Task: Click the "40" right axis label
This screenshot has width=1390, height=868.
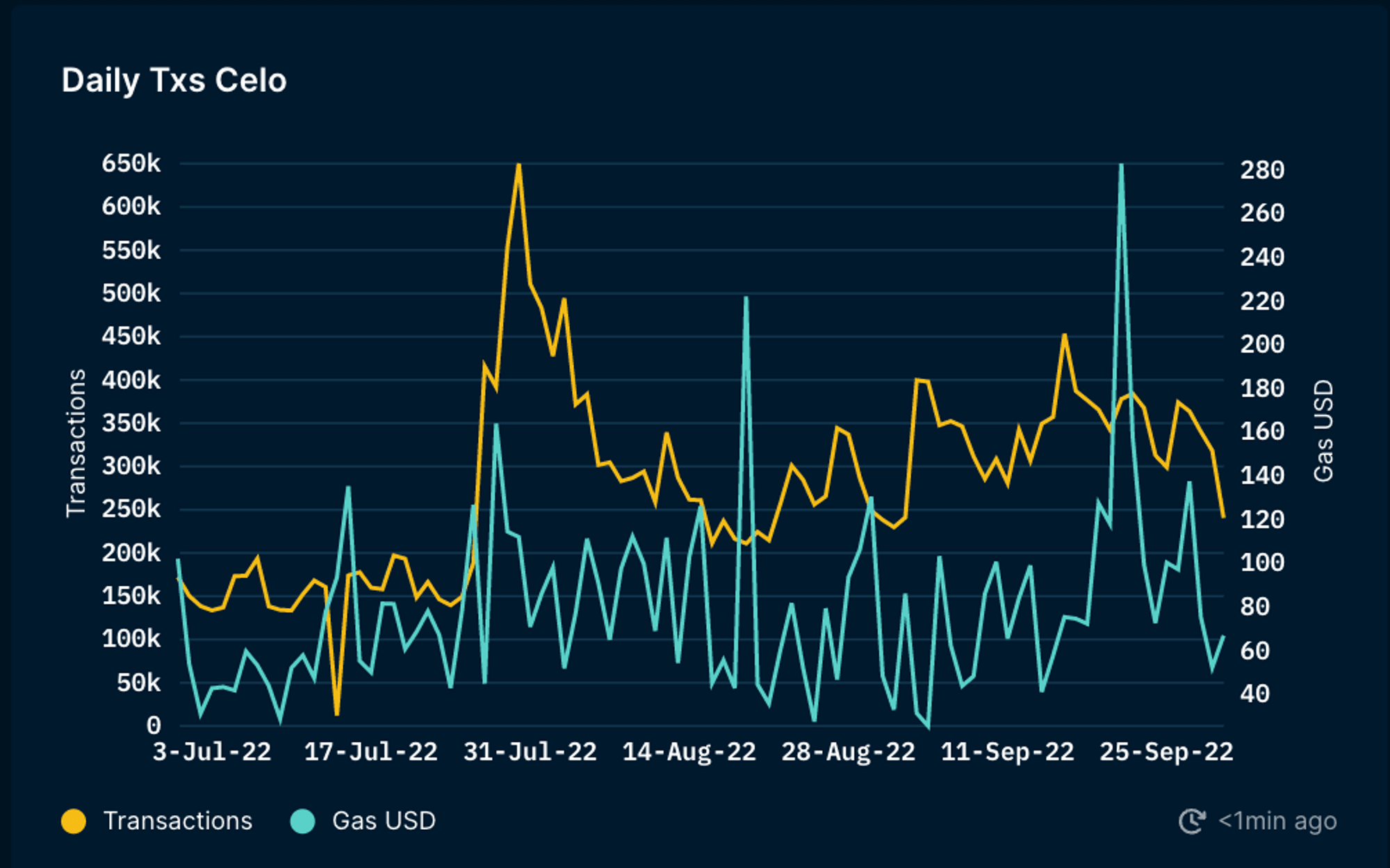Action: tap(1255, 694)
